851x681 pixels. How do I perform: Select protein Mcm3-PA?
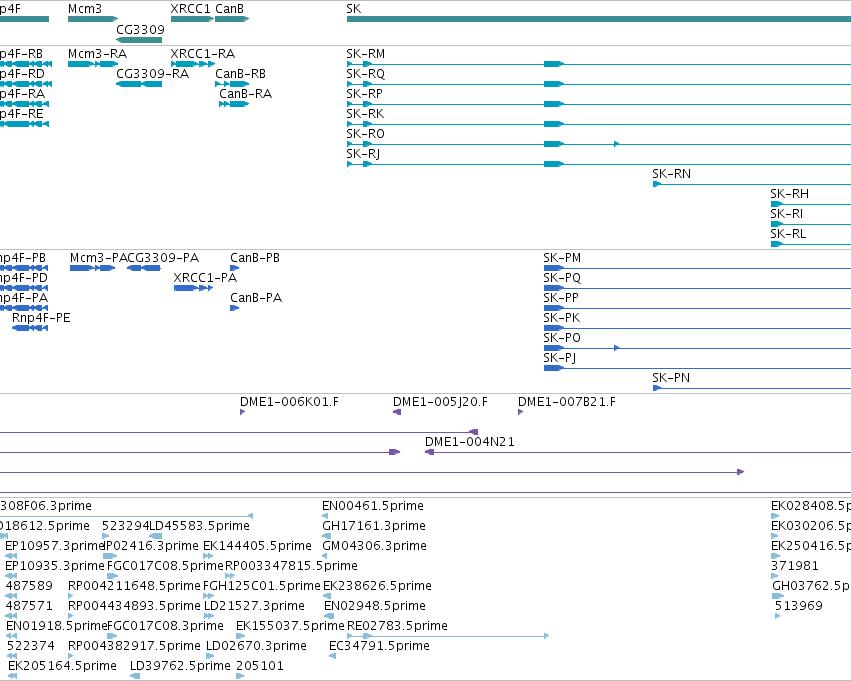point(98,258)
